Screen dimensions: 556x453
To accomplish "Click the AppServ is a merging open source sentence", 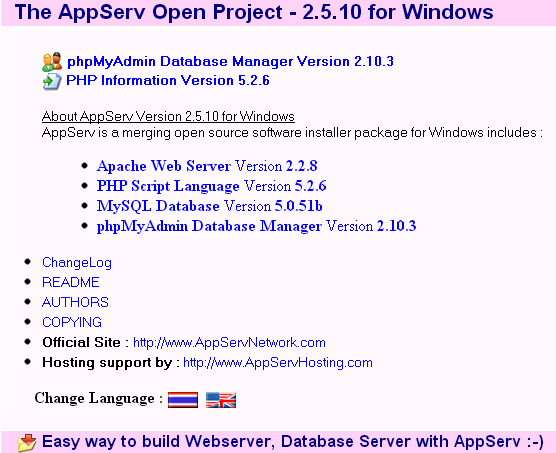I will click(292, 133).
